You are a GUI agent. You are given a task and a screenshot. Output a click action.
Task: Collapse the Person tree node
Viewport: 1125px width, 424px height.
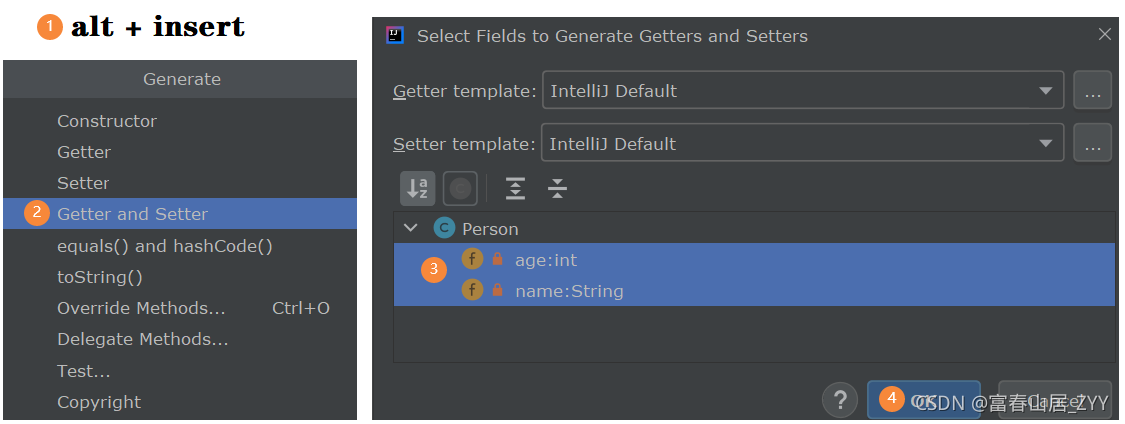pos(410,228)
